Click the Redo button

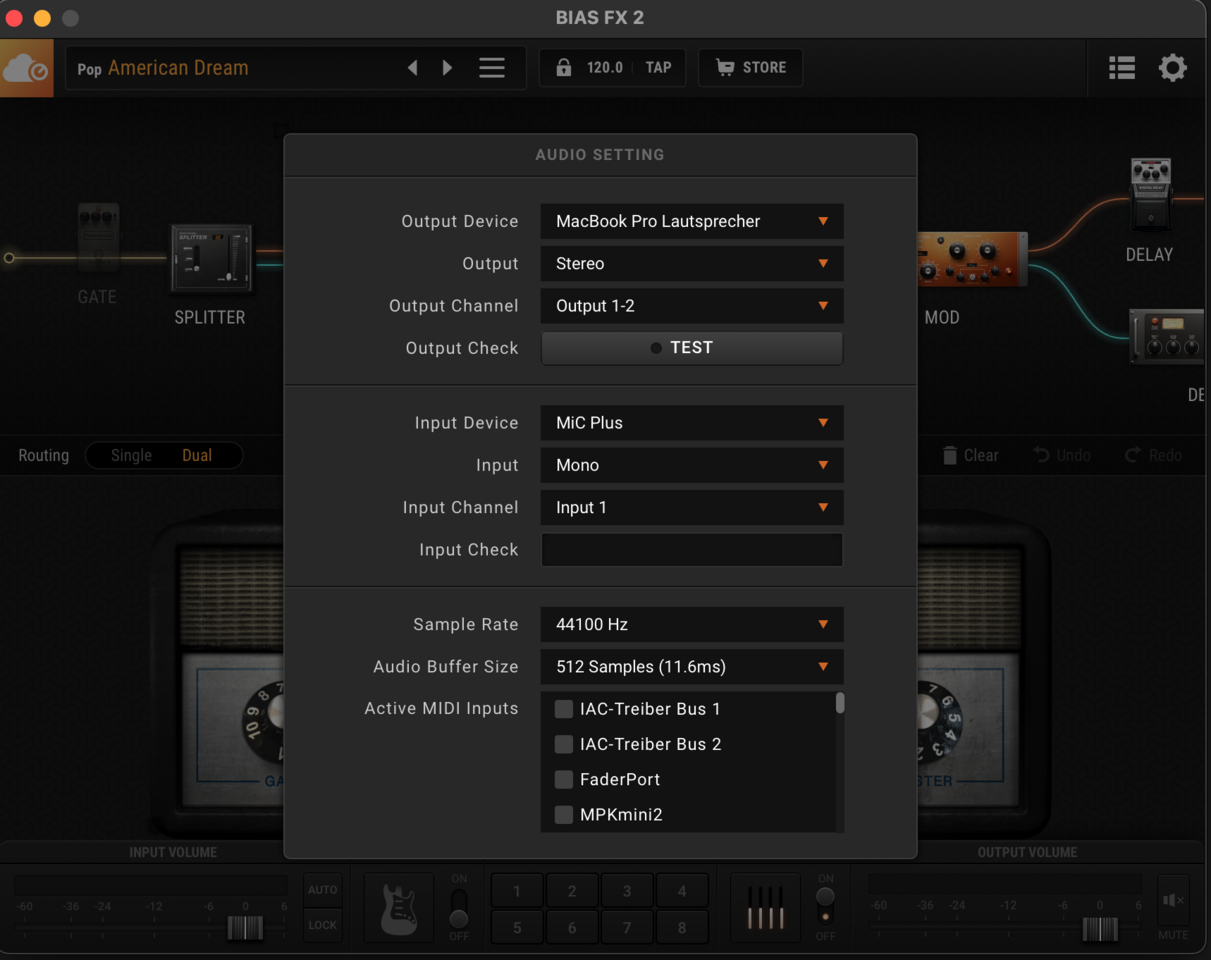pyautogui.click(x=1153, y=455)
